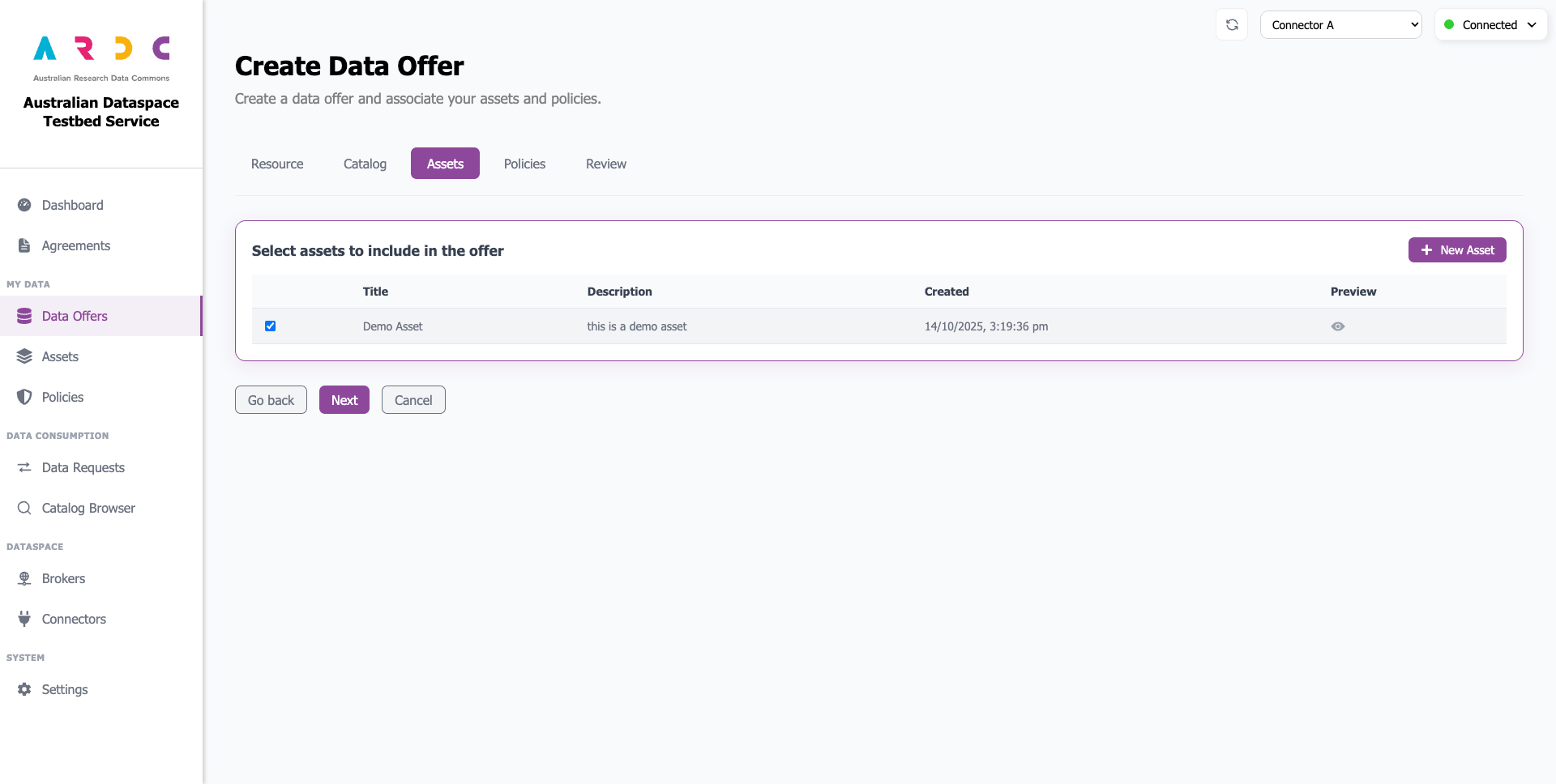Expand the Connected status menu
Viewport: 1556px width, 784px height.
tap(1491, 25)
